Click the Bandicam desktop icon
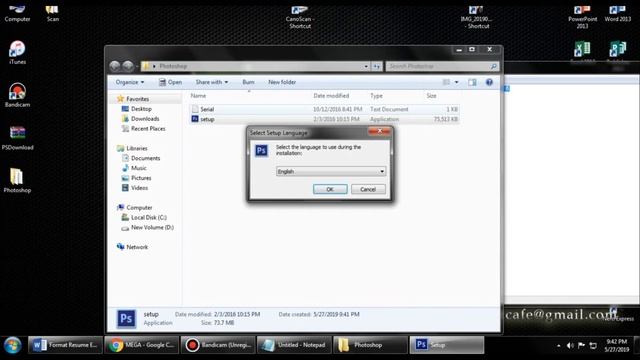This screenshot has height=360, width=640. tap(17, 95)
